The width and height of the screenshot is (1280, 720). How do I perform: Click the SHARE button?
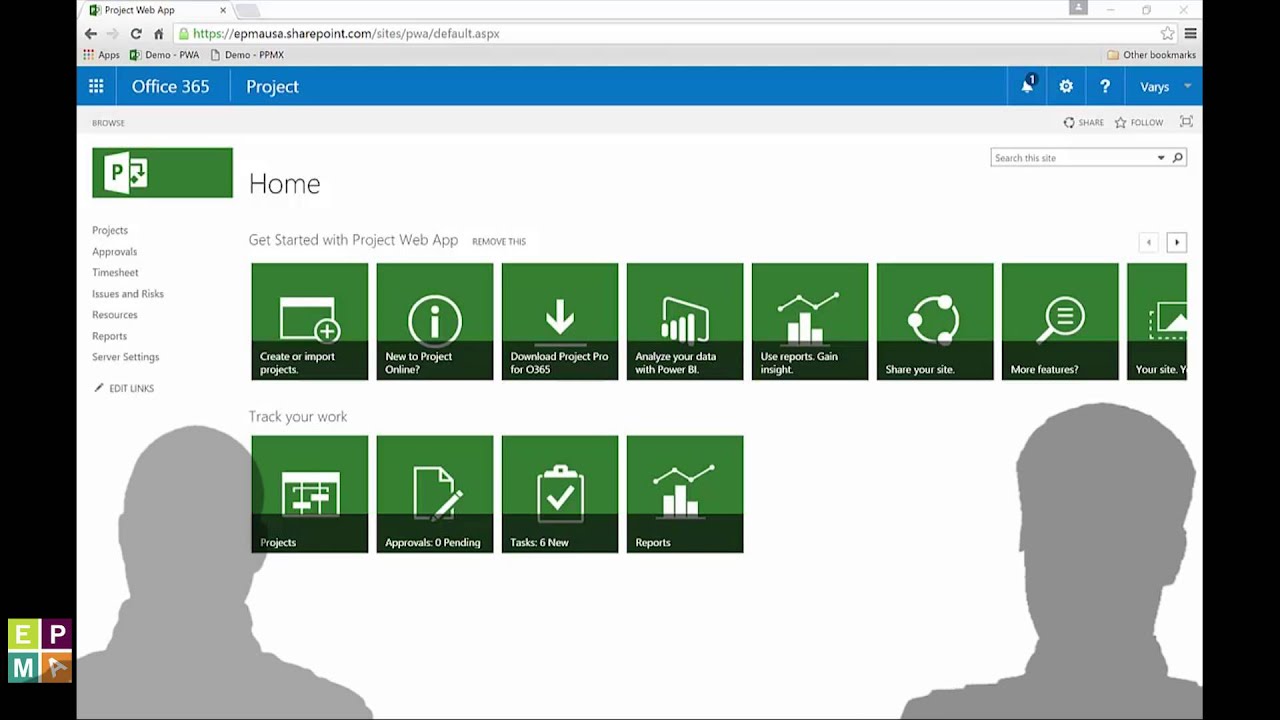click(1083, 122)
